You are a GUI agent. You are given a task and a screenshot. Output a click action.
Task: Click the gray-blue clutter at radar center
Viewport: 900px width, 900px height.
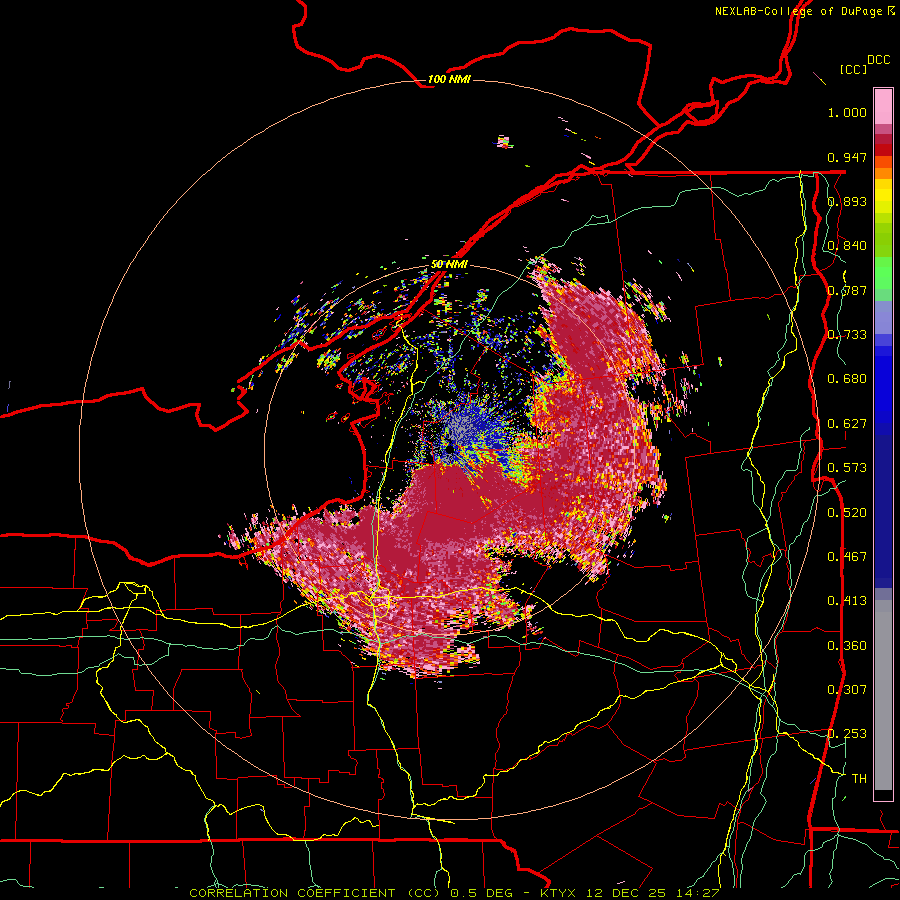coord(465,428)
